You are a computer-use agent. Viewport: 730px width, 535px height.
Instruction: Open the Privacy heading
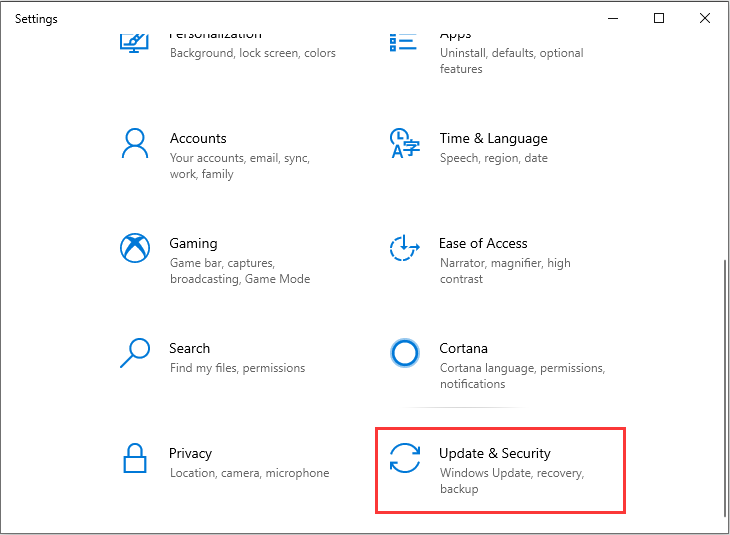point(190,454)
